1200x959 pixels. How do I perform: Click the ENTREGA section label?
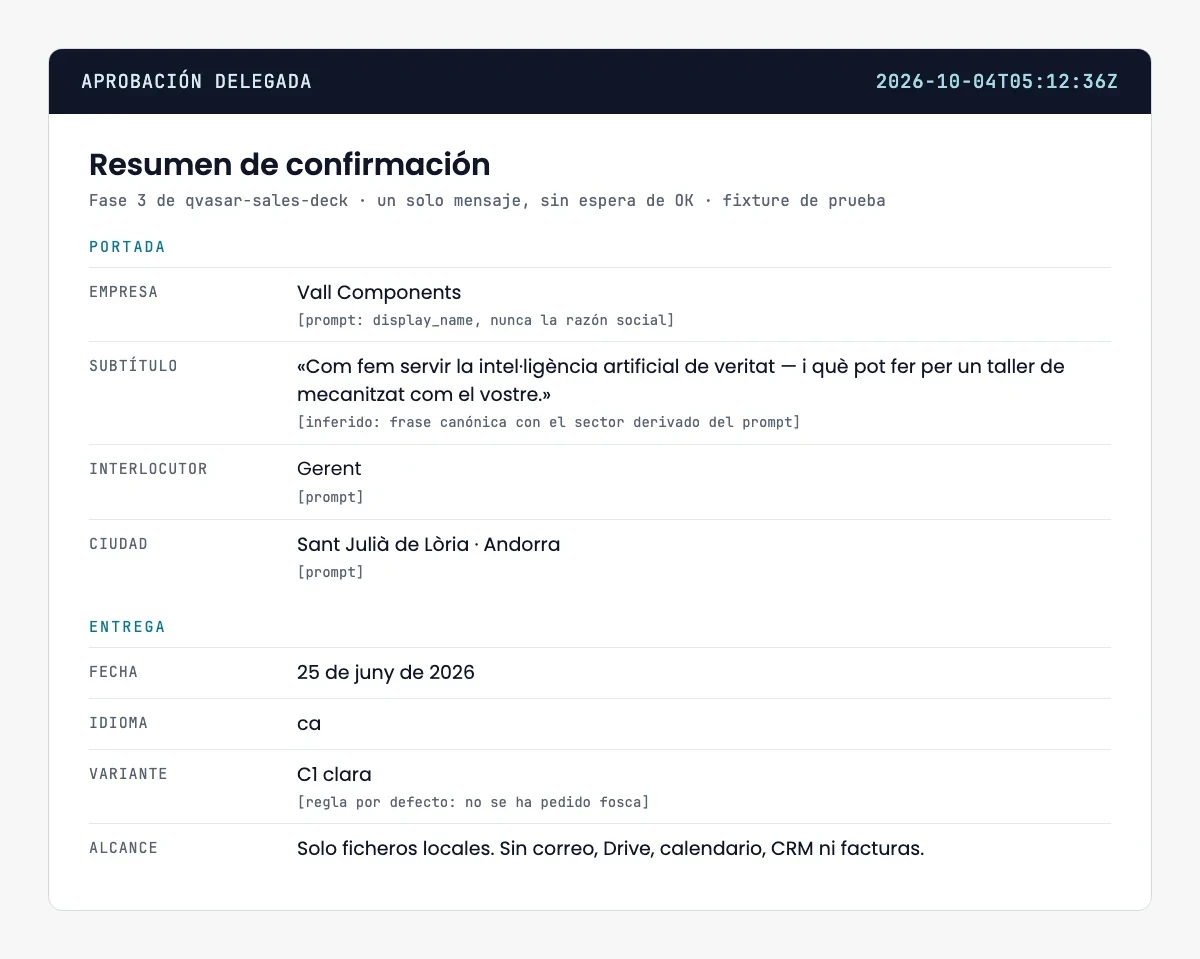[127, 627]
